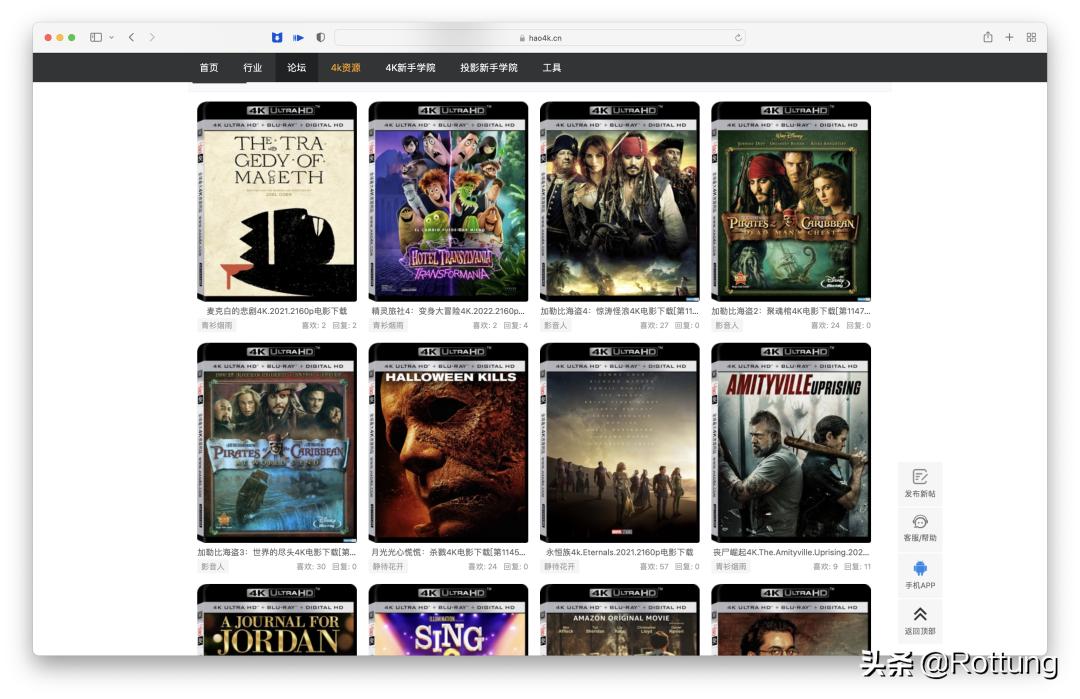The width and height of the screenshot is (1080, 699).
Task: Click author 影音人 under 加勒比海盗3
Action: (x=213, y=567)
